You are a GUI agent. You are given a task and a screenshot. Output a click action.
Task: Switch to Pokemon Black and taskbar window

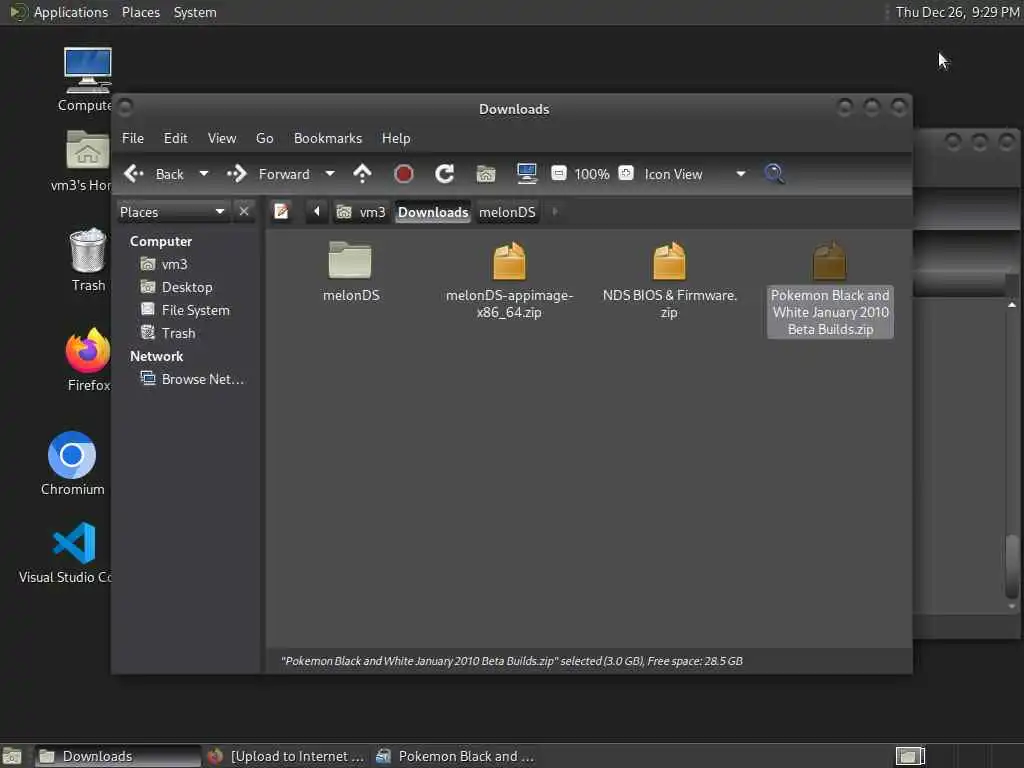point(456,756)
